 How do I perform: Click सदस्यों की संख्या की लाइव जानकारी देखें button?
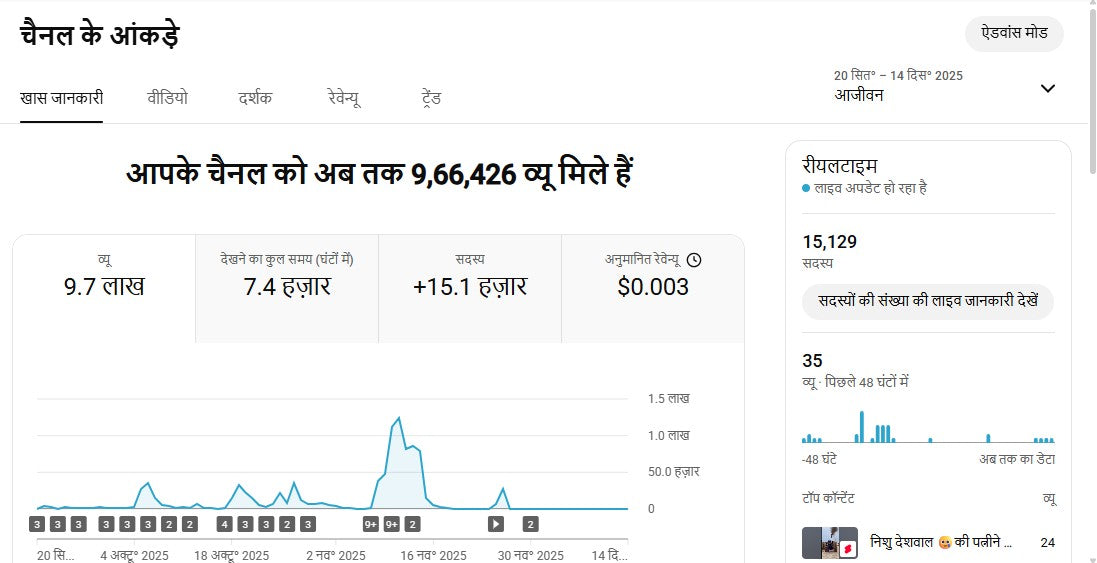[x=928, y=300]
